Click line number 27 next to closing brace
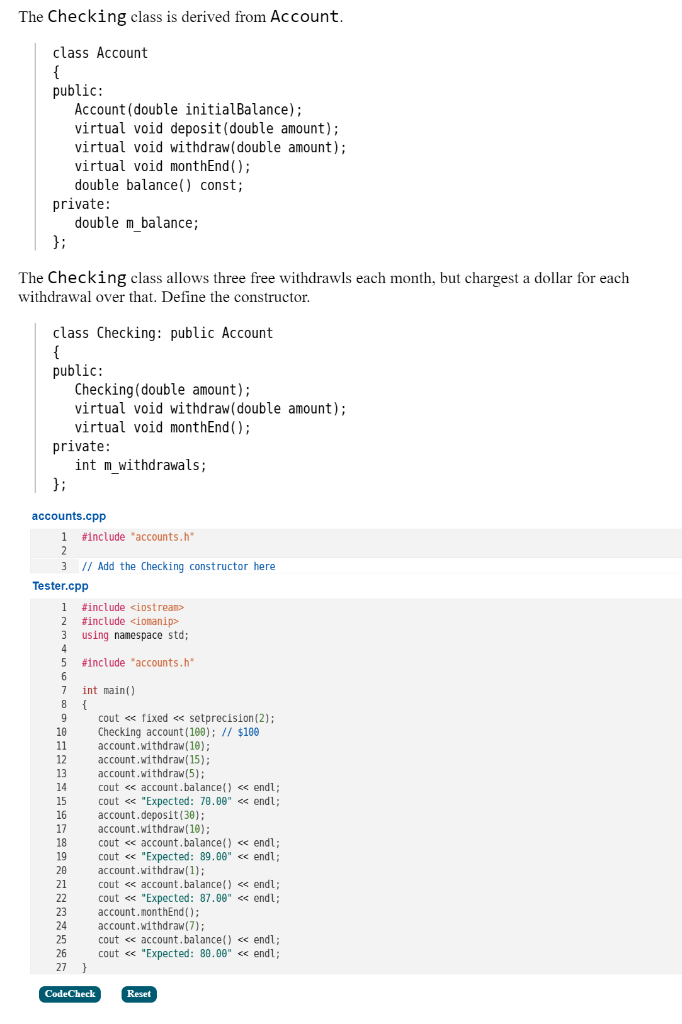682x1024 pixels. tap(62, 967)
